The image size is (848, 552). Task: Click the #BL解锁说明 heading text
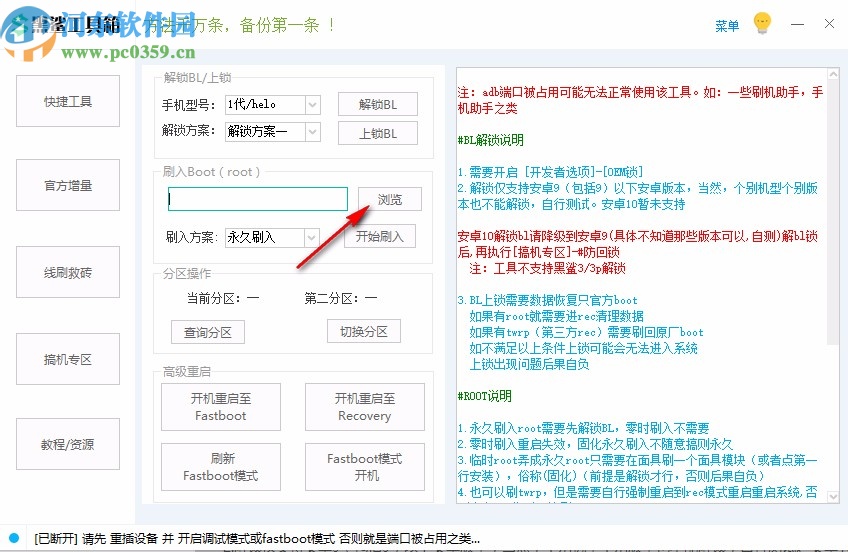[x=491, y=141]
